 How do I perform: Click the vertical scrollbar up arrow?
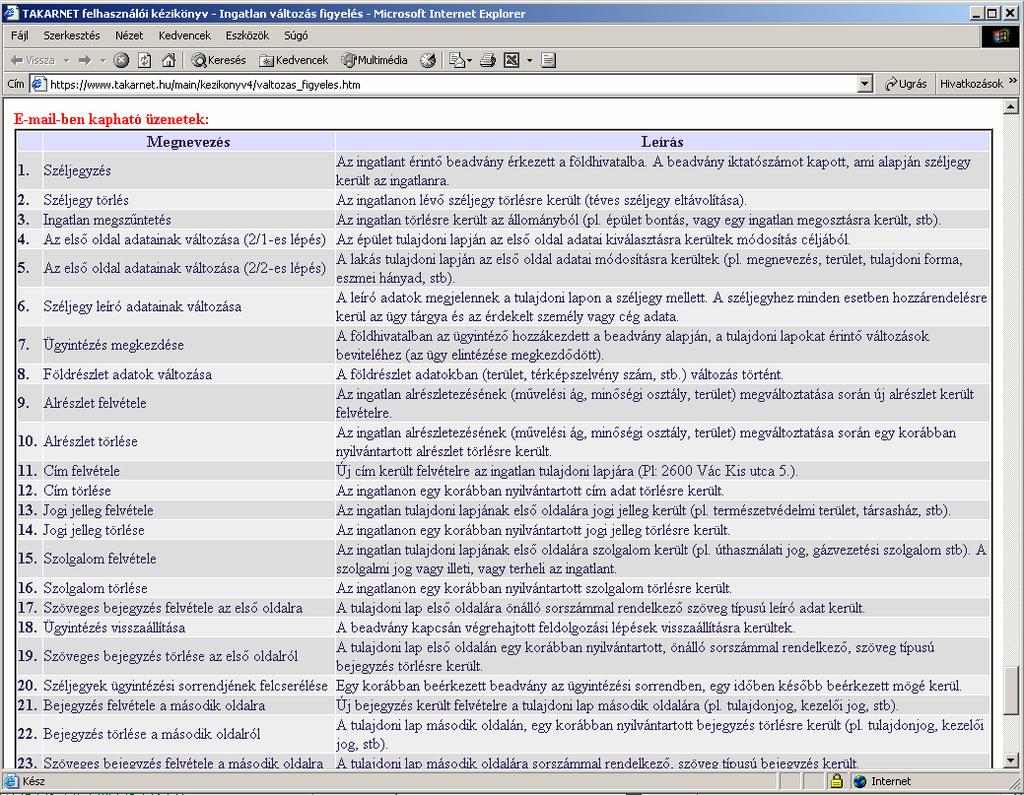tap(1011, 106)
